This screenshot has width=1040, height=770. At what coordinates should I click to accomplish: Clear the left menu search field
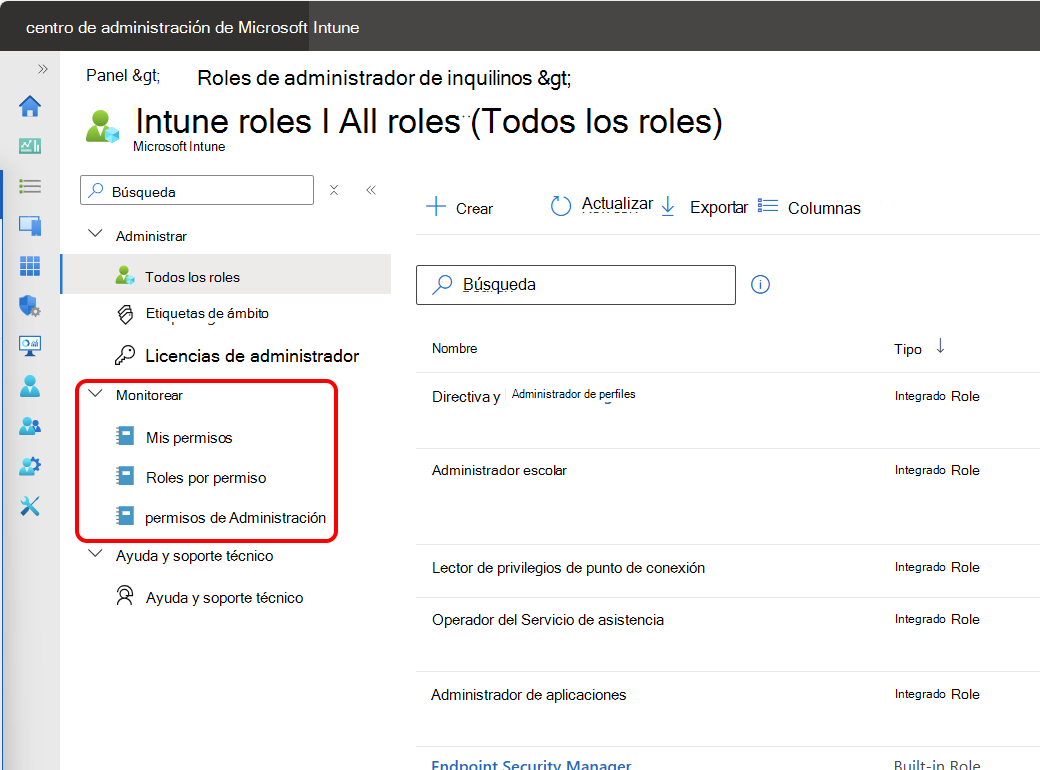pyautogui.click(x=334, y=190)
